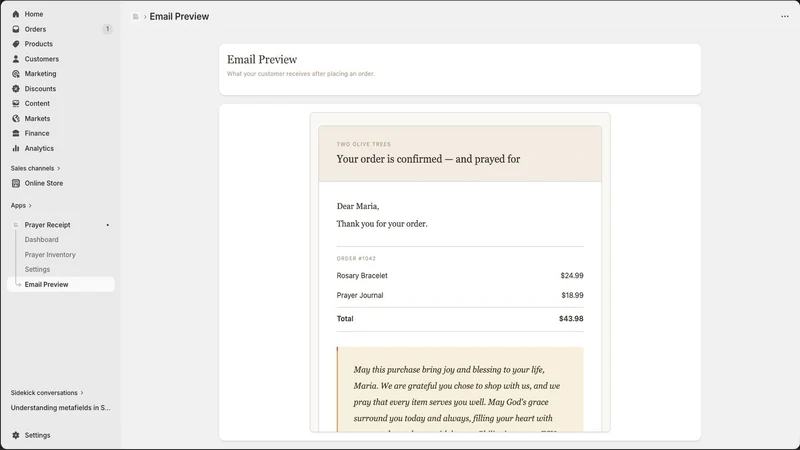Click the $43.98 total amount
800x450 pixels.
pyautogui.click(x=571, y=319)
